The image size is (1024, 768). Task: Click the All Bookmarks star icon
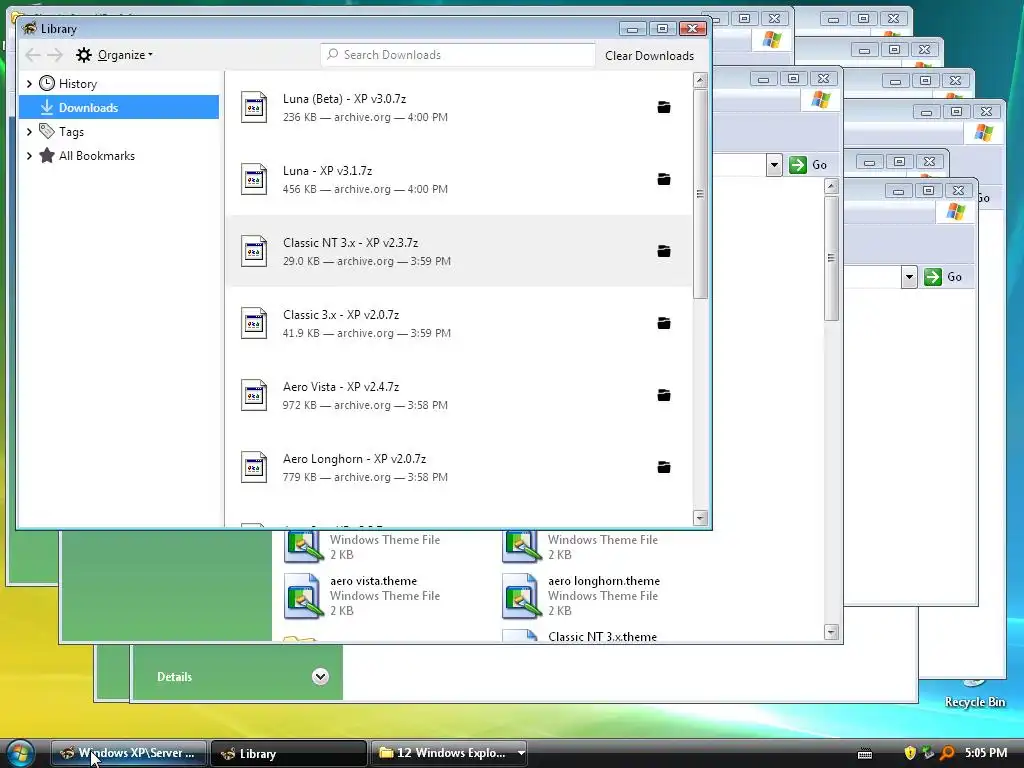[x=46, y=155]
